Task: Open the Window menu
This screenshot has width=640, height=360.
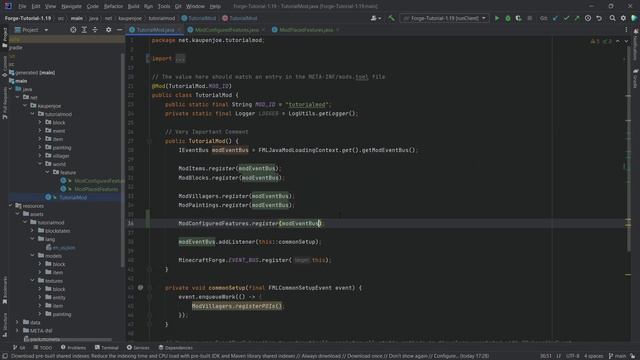Action: pos(195,6)
